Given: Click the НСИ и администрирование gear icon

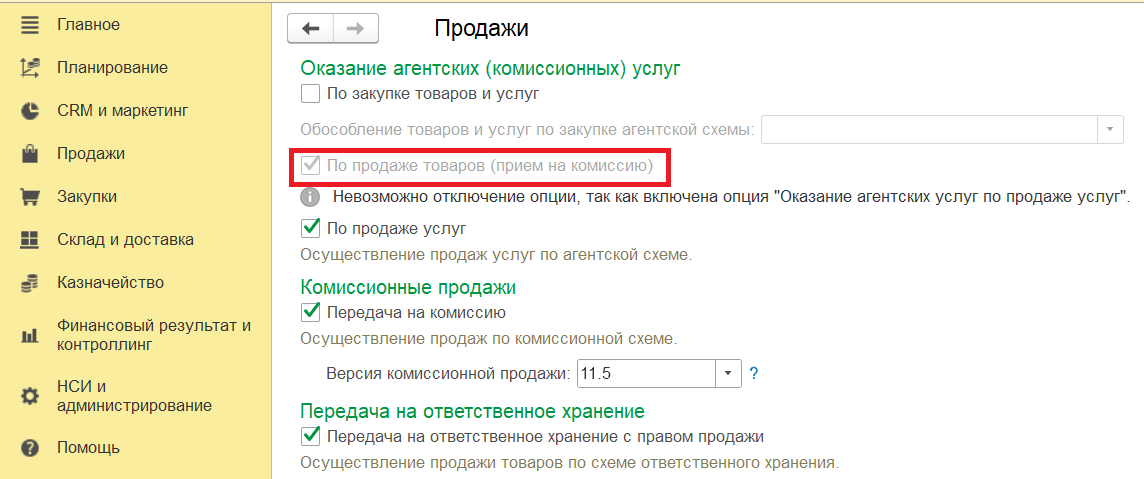Looking at the screenshot, I should tap(30, 397).
